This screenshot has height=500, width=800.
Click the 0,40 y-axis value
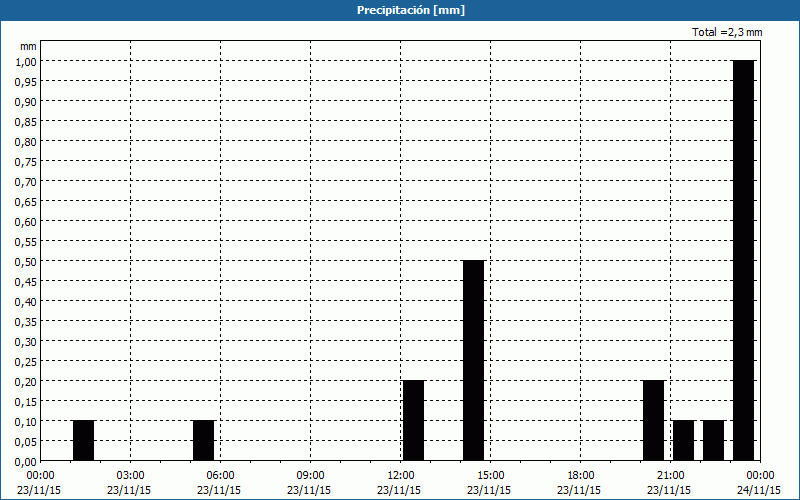click(26, 302)
